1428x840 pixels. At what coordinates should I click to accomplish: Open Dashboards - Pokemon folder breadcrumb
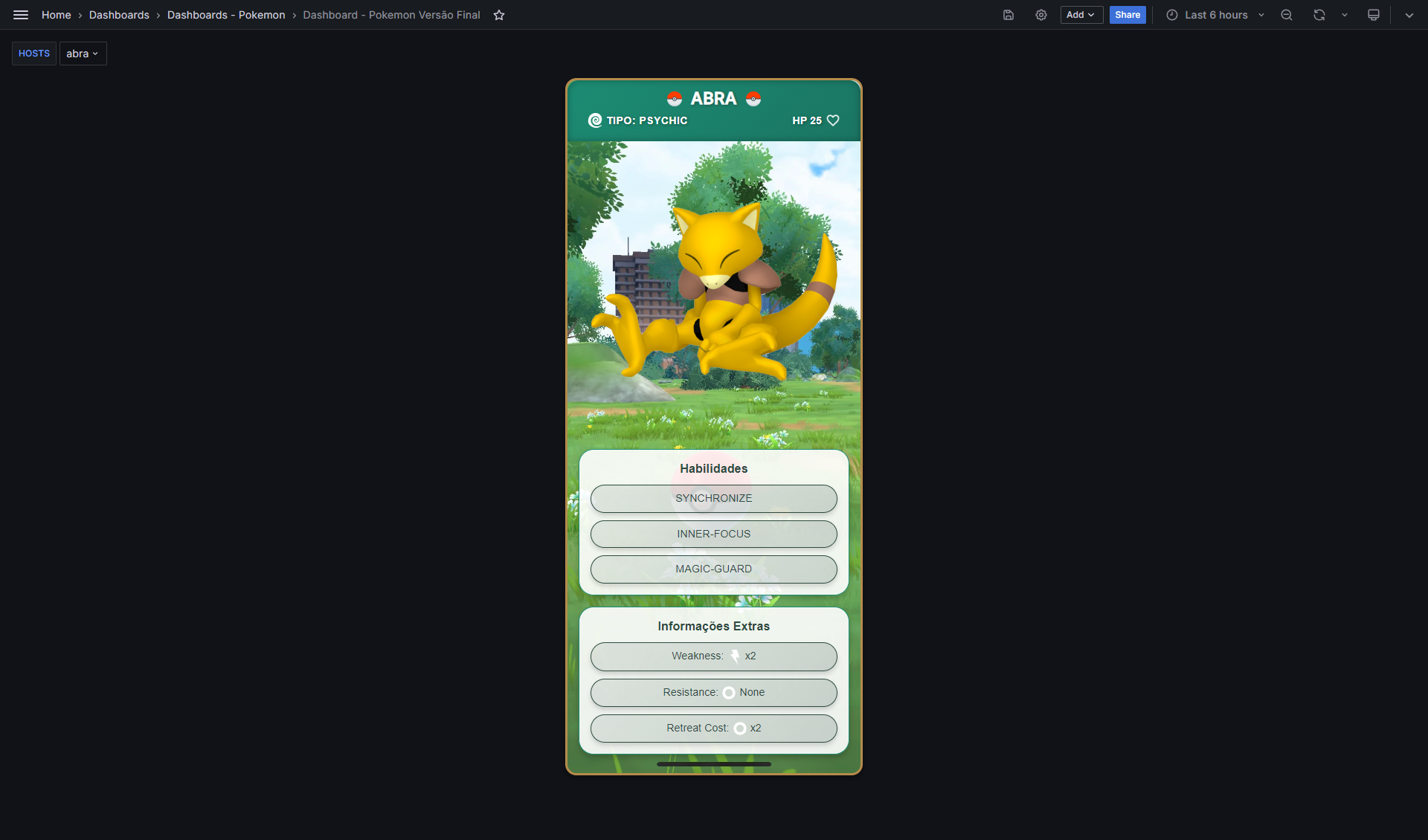click(x=226, y=15)
